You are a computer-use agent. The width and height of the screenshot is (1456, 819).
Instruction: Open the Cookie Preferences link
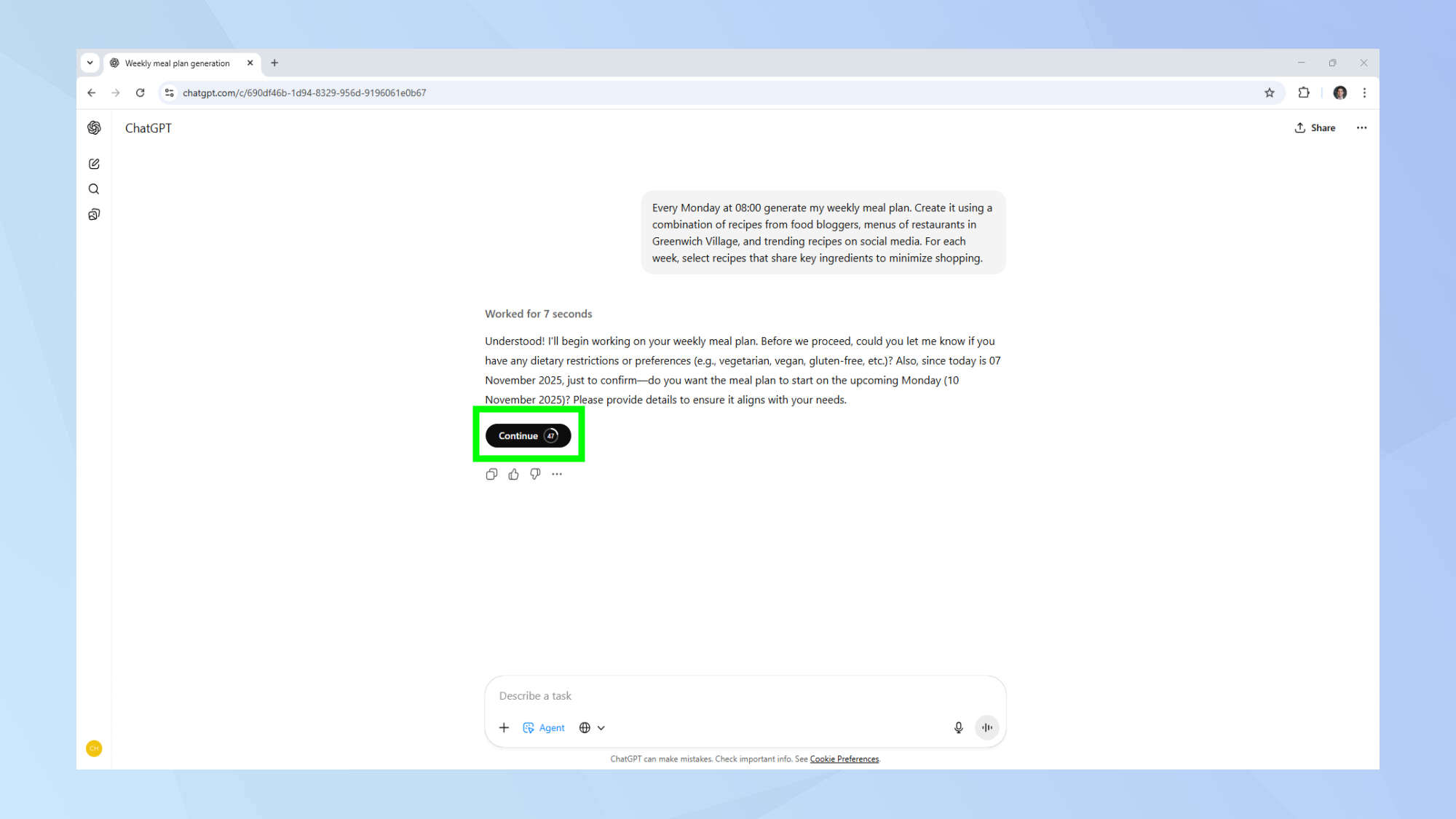tap(844, 759)
